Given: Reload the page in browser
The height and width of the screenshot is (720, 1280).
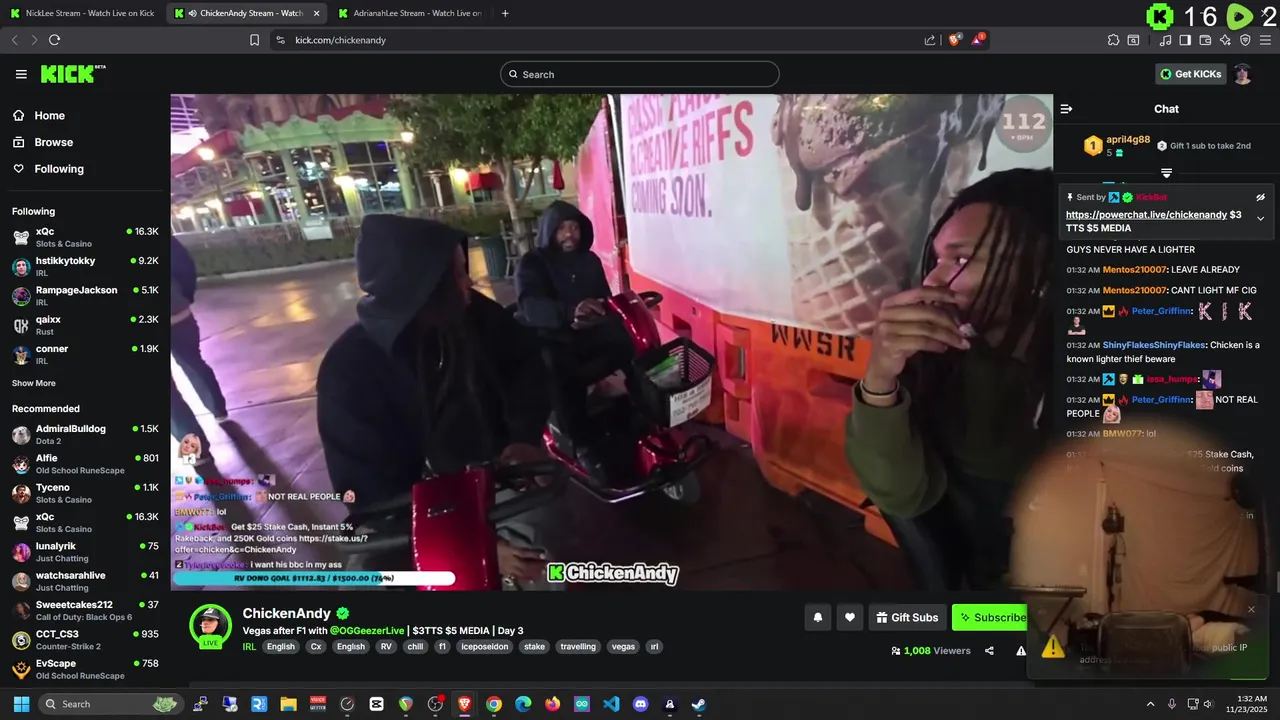Looking at the screenshot, I should pos(54,40).
